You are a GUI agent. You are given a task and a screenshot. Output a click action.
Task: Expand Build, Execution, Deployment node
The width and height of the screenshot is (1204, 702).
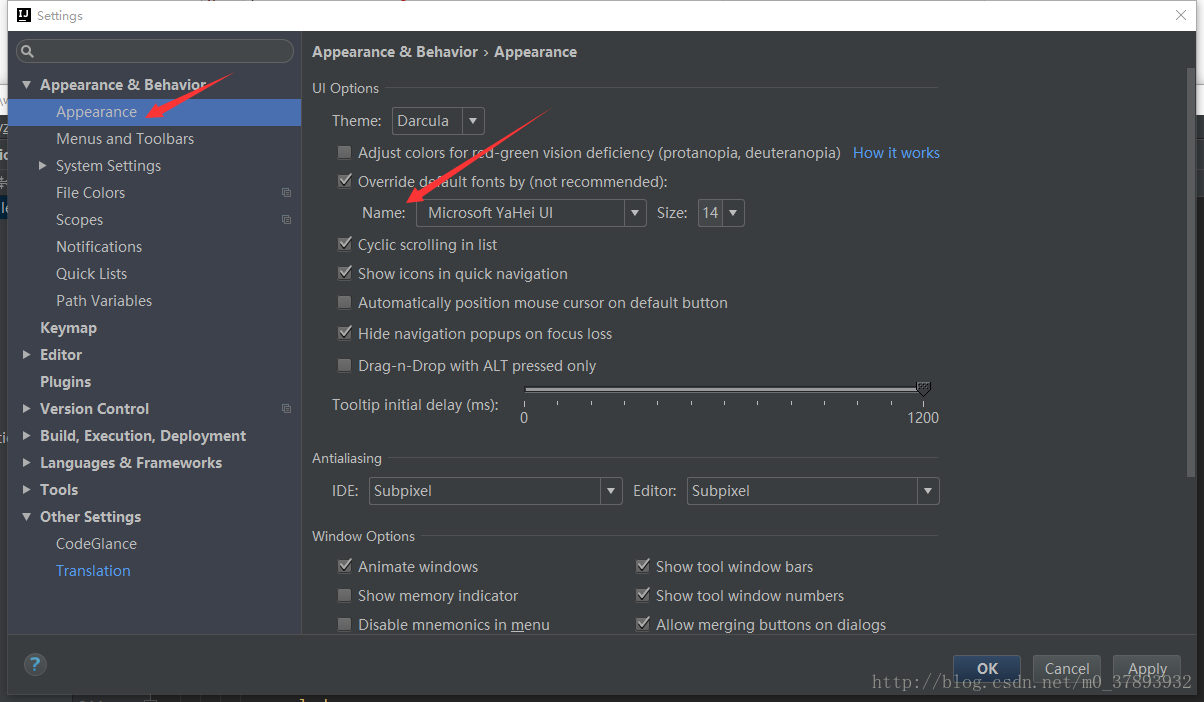[27, 436]
